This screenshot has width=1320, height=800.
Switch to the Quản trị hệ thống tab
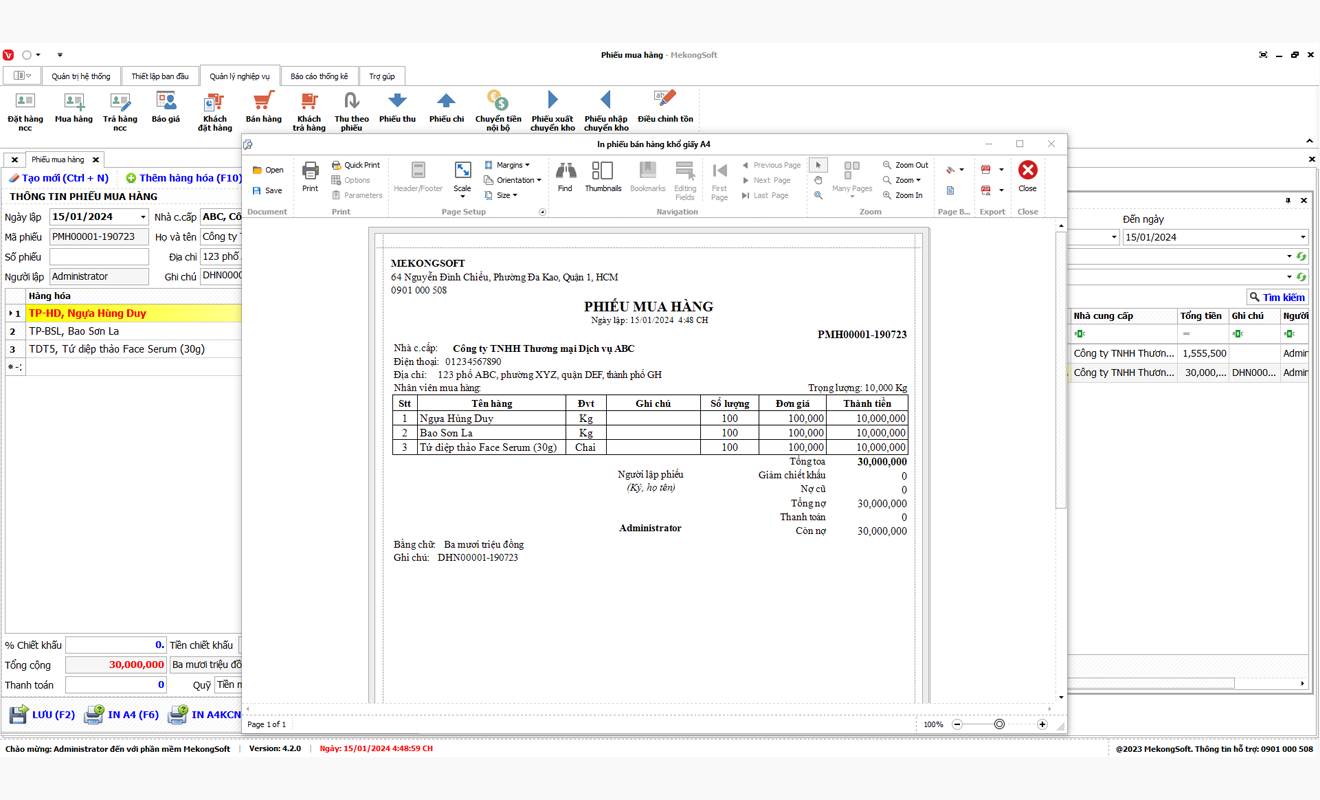(x=81, y=76)
